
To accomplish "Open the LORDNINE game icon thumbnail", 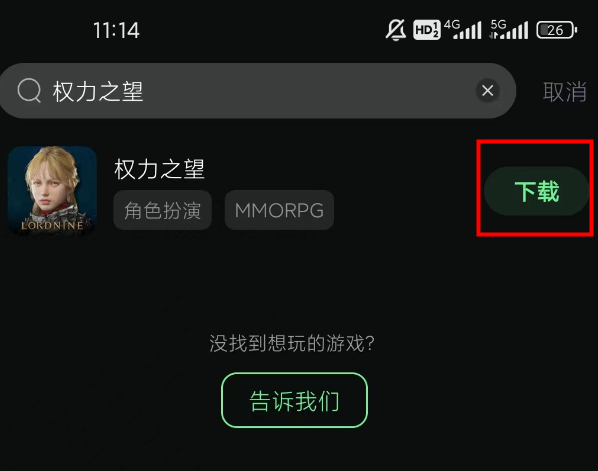I will [52, 190].
